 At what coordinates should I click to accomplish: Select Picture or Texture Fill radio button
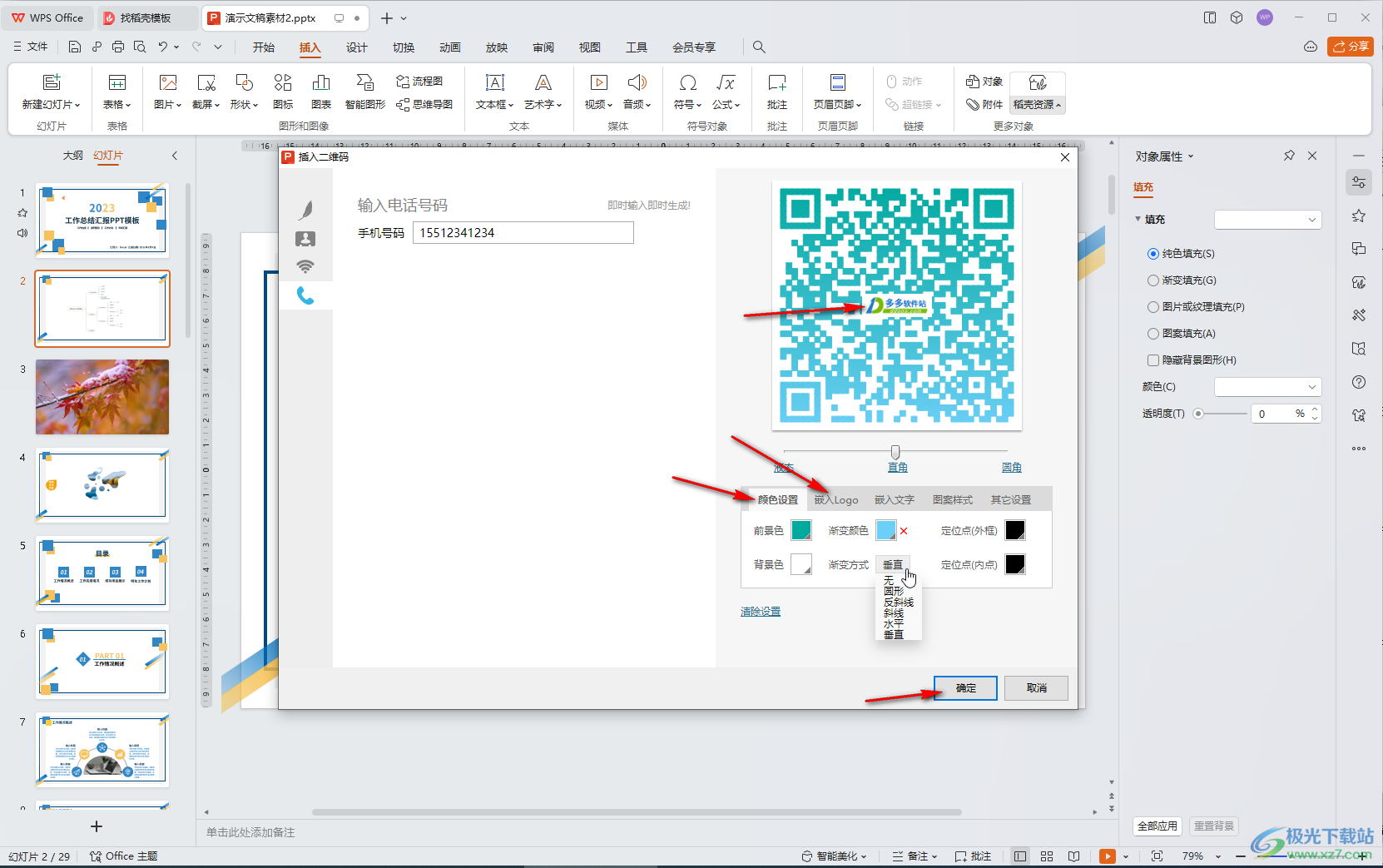[x=1153, y=307]
